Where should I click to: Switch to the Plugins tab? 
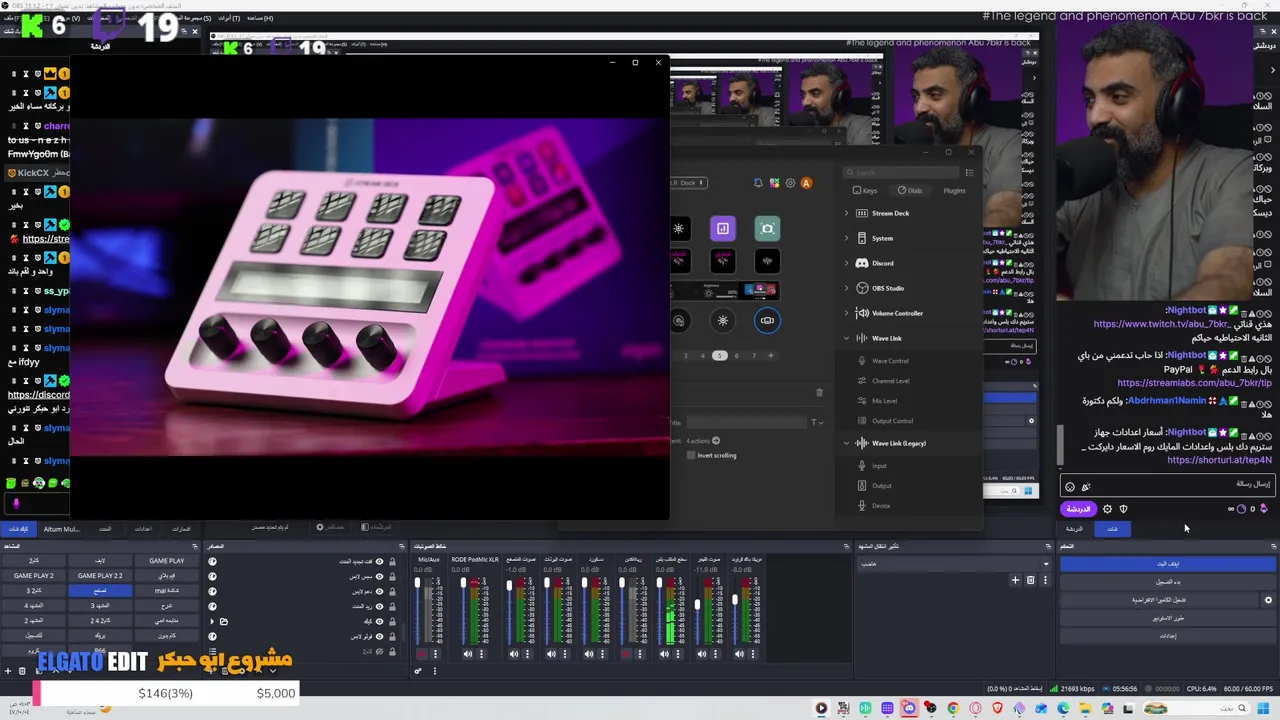tap(954, 190)
